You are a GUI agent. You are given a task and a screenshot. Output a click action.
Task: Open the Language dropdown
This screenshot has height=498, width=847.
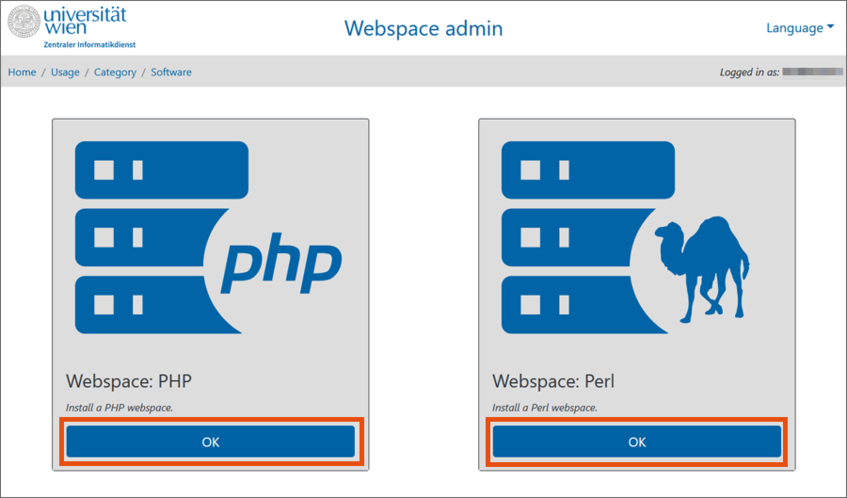(800, 28)
